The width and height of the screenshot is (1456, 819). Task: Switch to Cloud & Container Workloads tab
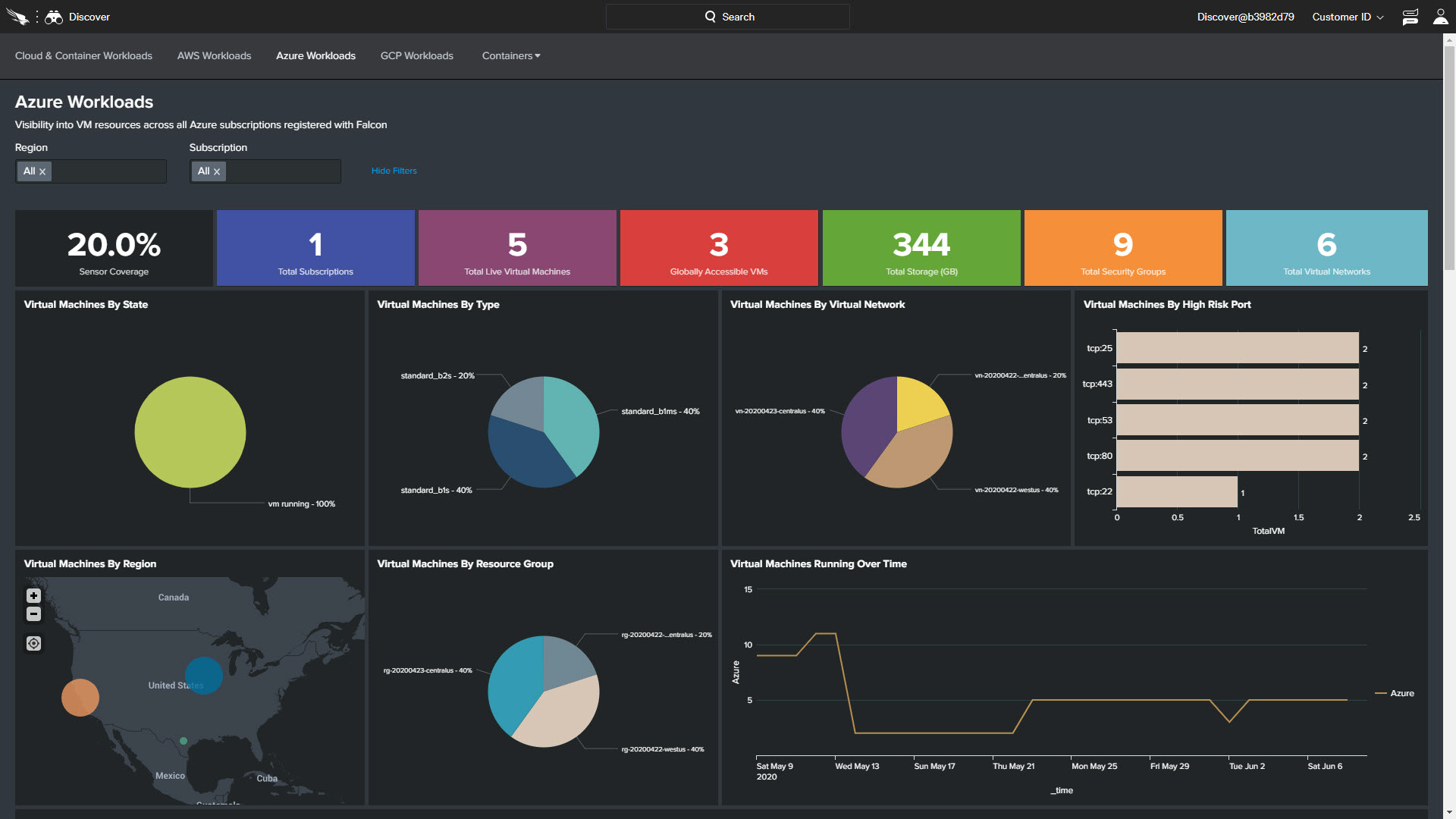[83, 55]
